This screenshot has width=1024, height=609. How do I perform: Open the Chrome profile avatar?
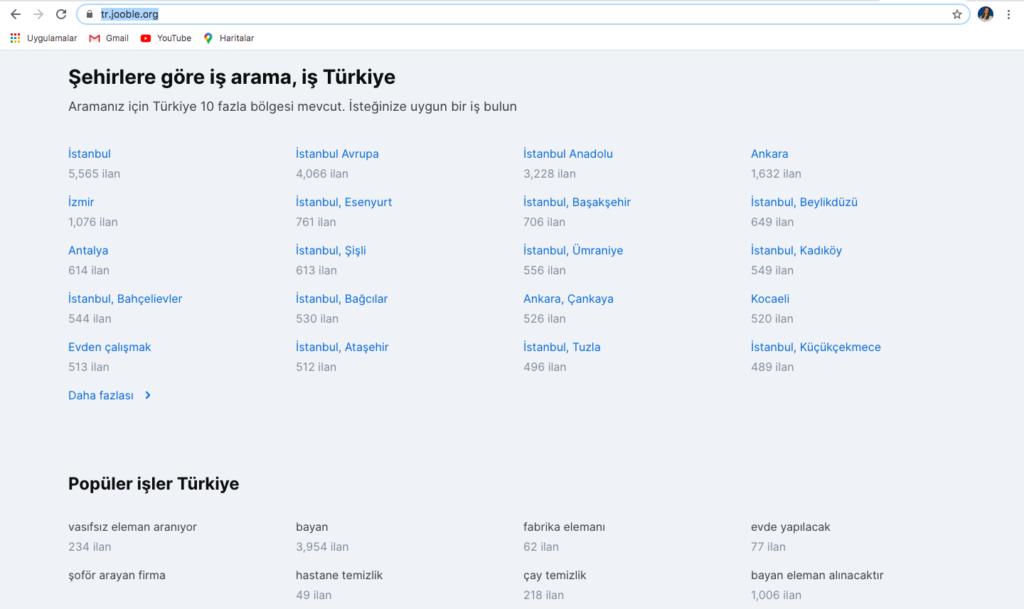coord(985,14)
